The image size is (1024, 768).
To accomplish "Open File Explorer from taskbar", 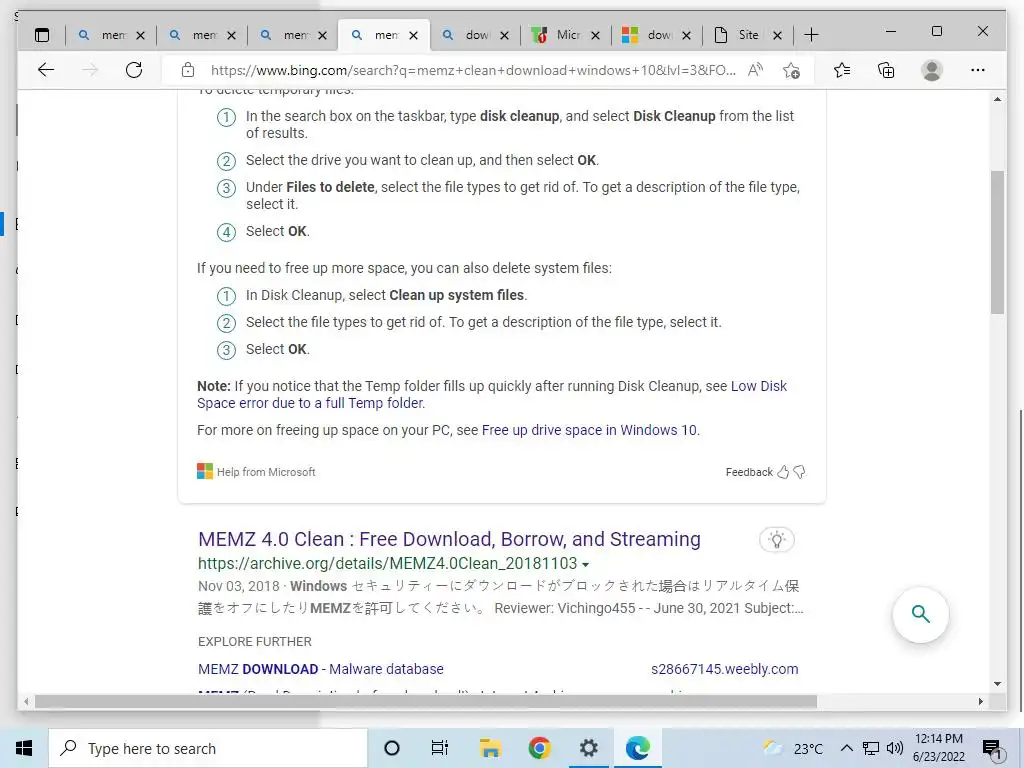I will pos(490,748).
